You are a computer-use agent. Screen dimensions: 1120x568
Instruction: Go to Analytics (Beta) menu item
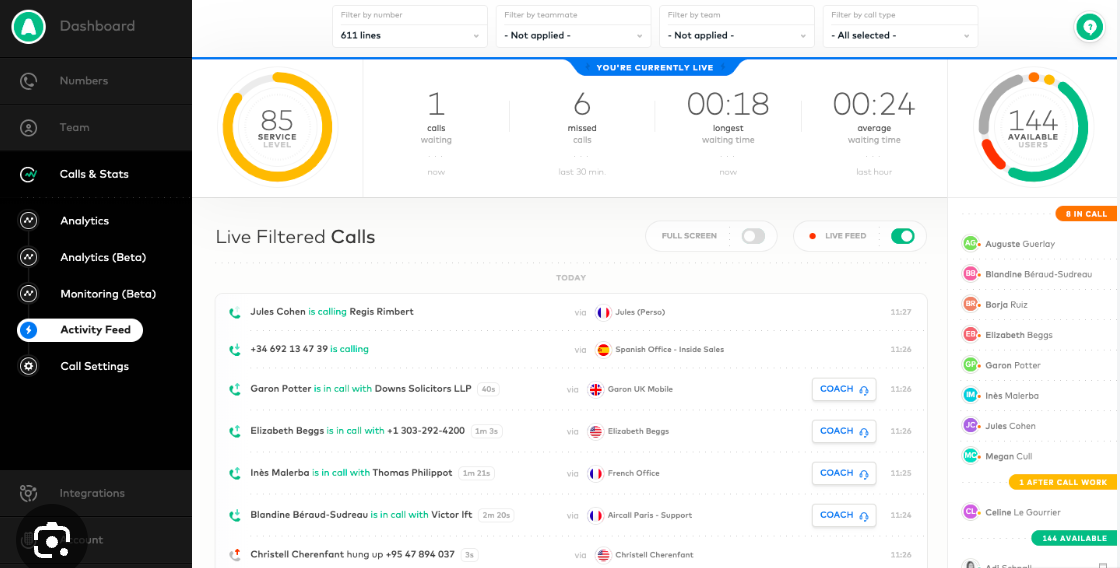pos(102,258)
